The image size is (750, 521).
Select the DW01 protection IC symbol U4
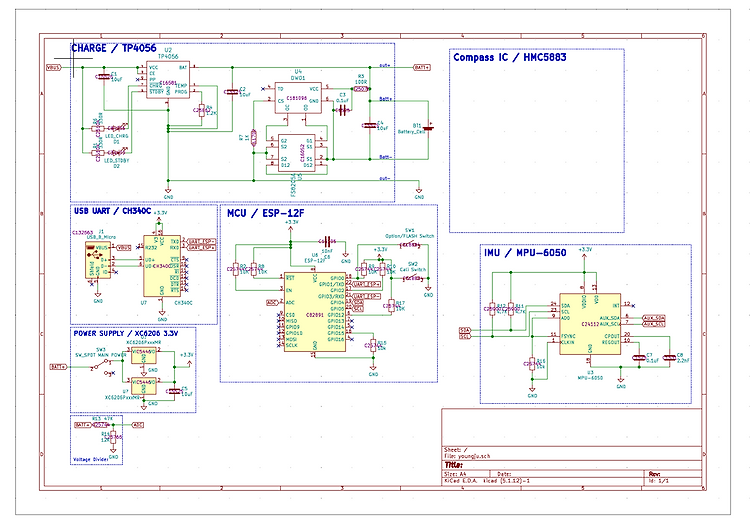click(298, 98)
